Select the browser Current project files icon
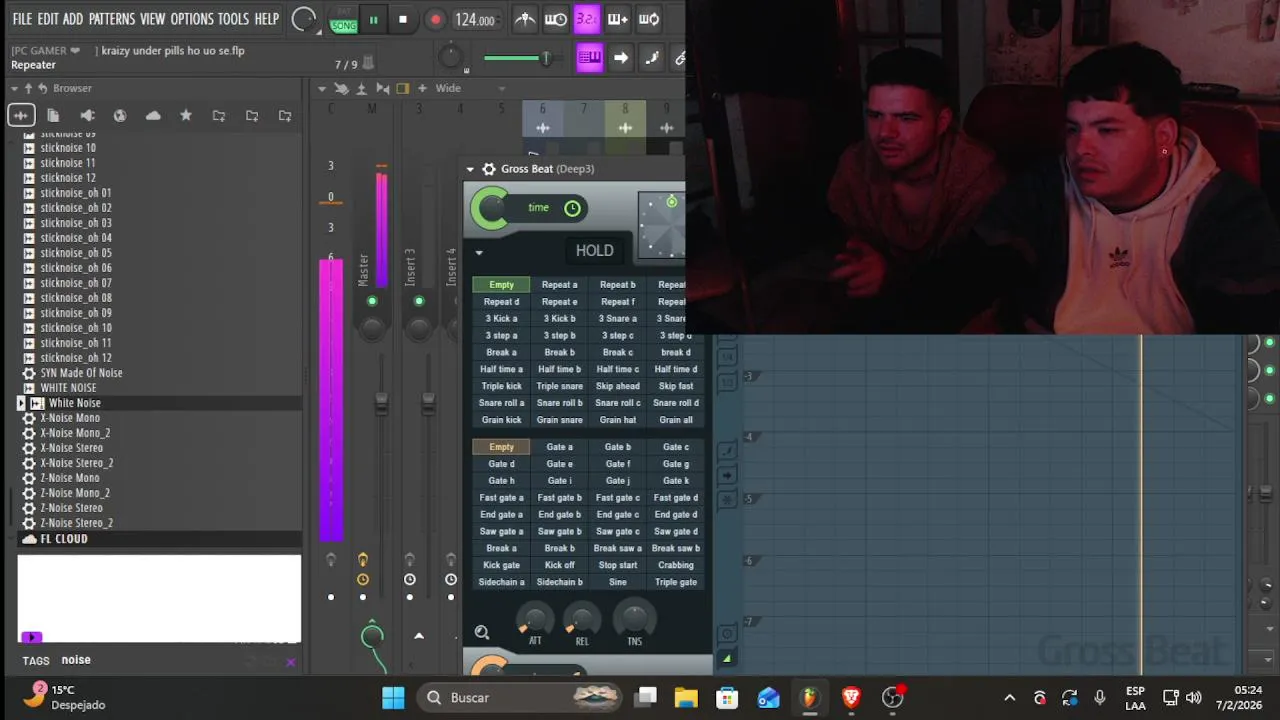The image size is (1280, 720). pyautogui.click(x=53, y=115)
